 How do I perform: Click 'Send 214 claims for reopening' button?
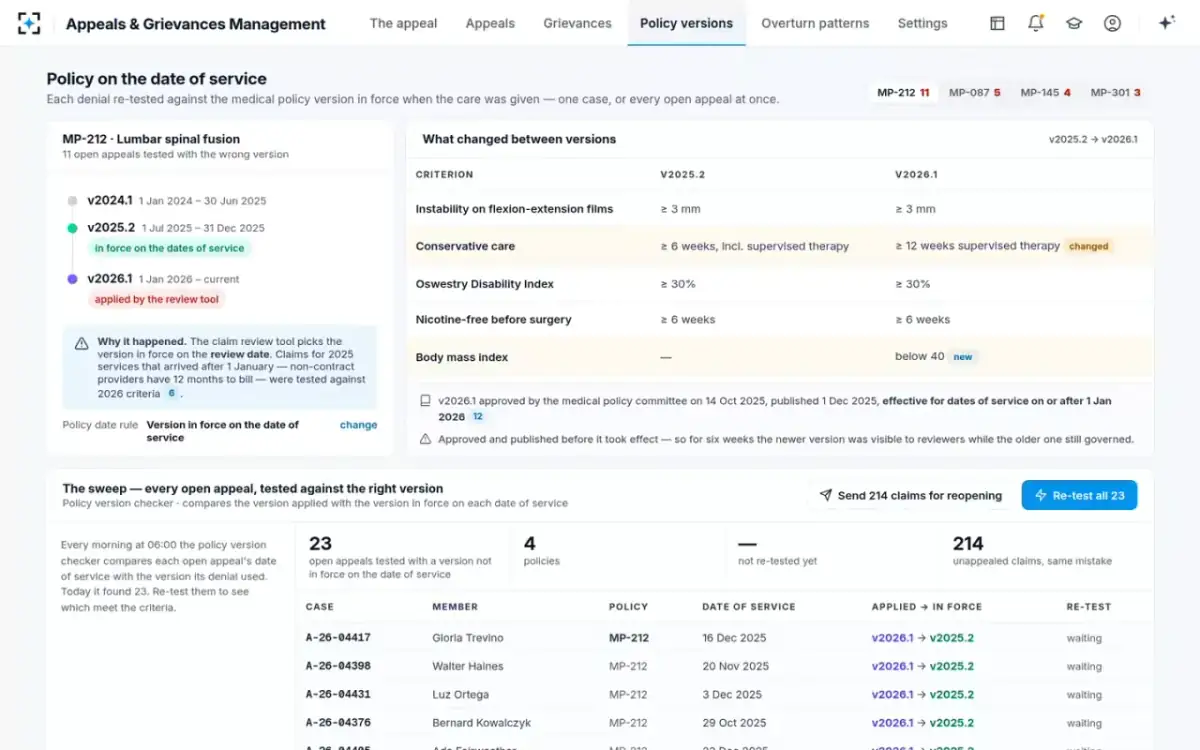click(910, 495)
